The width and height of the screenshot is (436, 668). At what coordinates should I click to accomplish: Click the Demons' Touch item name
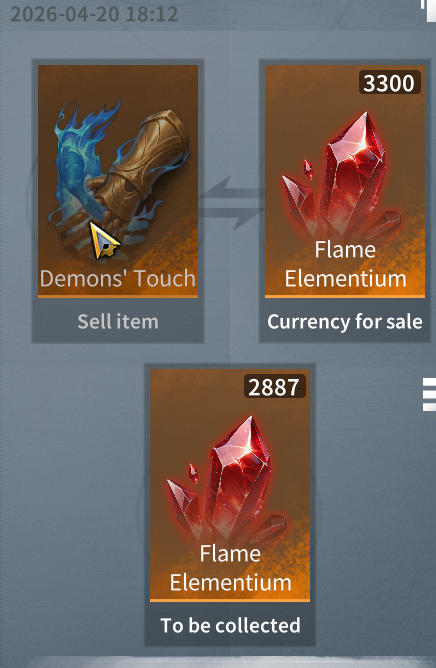(118, 279)
